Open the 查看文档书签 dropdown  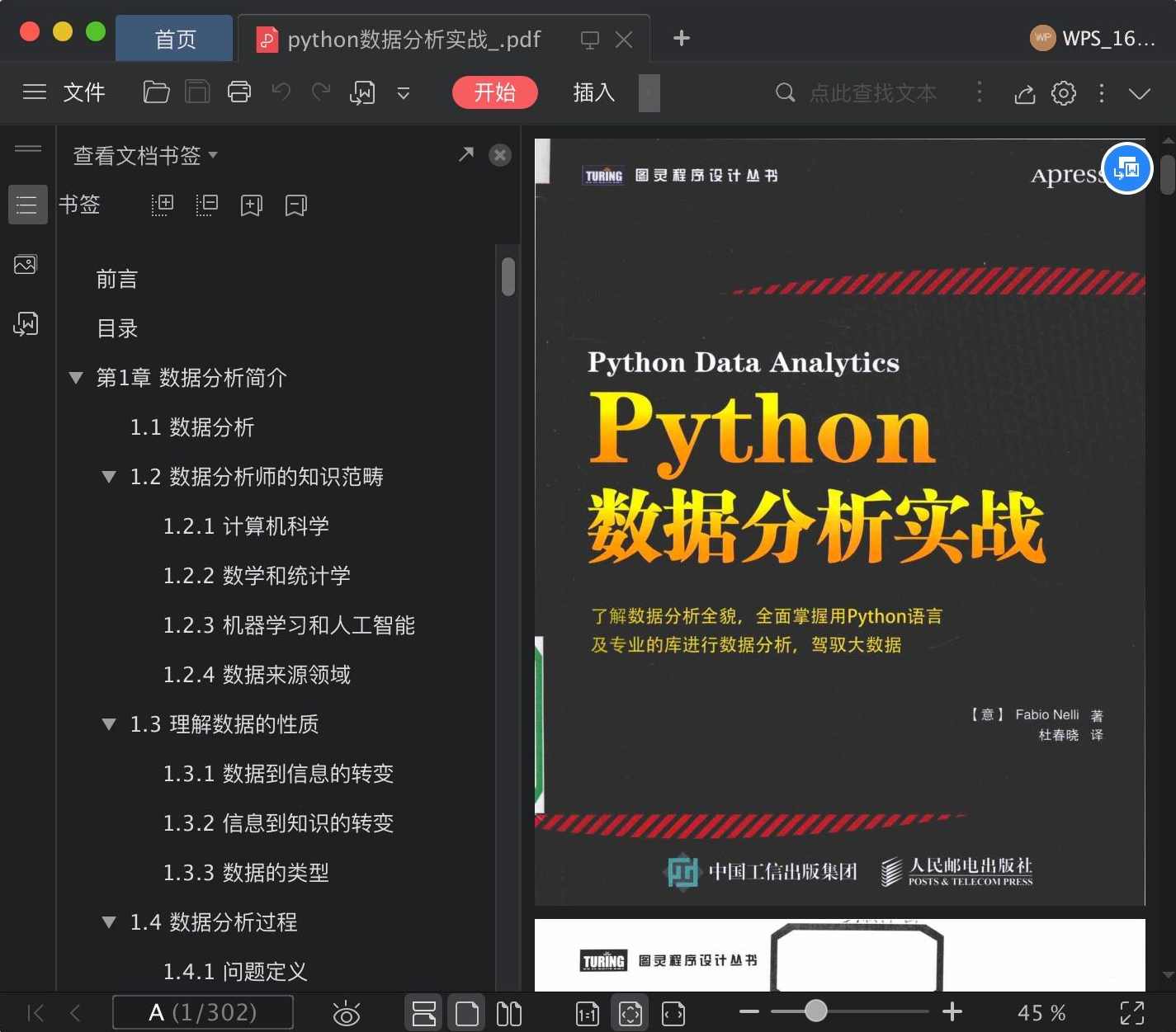(x=144, y=155)
